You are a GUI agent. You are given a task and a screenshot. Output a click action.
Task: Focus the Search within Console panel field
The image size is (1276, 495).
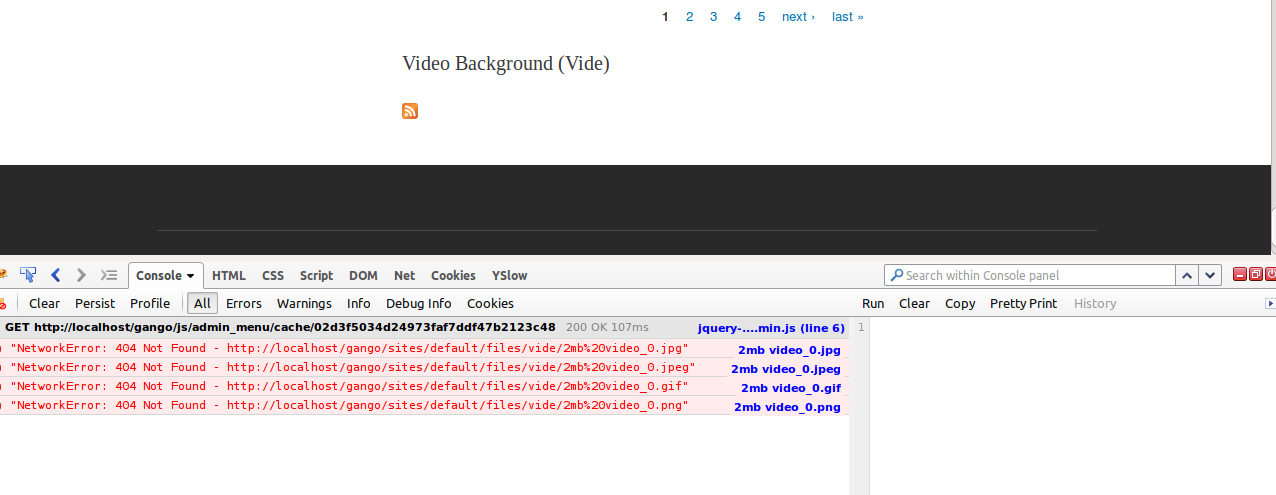pyautogui.click(x=1030, y=275)
